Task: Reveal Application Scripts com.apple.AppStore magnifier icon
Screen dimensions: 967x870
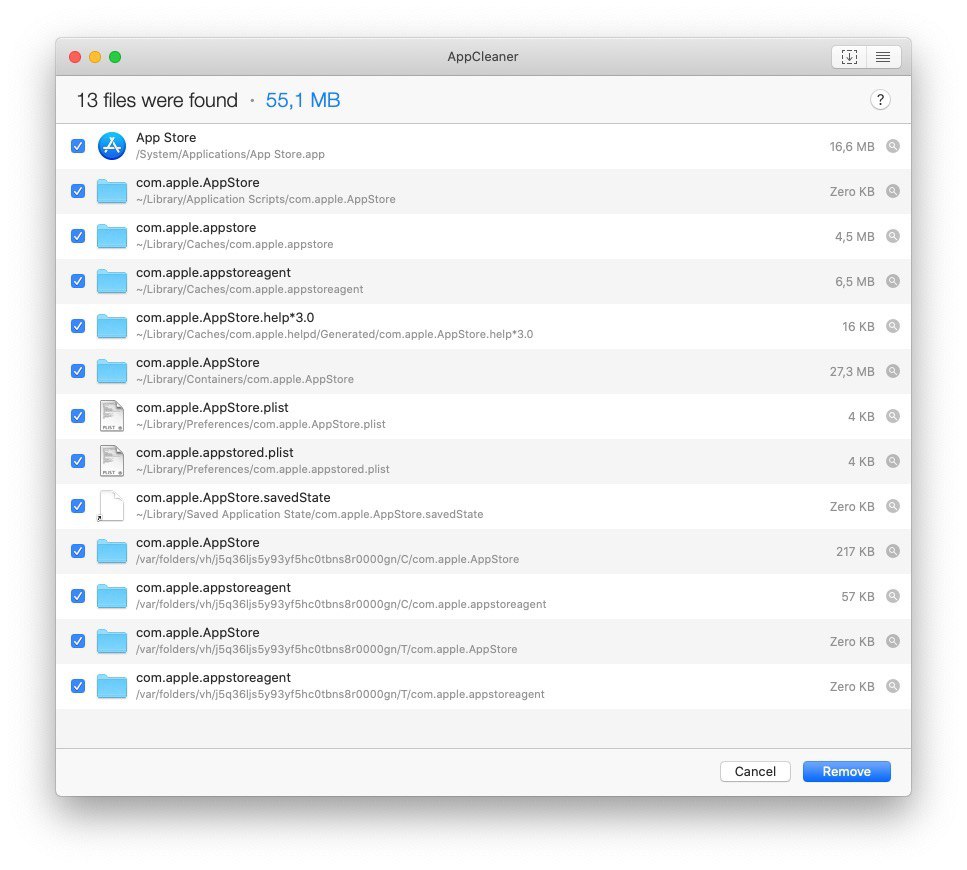Action: pyautogui.click(x=892, y=191)
